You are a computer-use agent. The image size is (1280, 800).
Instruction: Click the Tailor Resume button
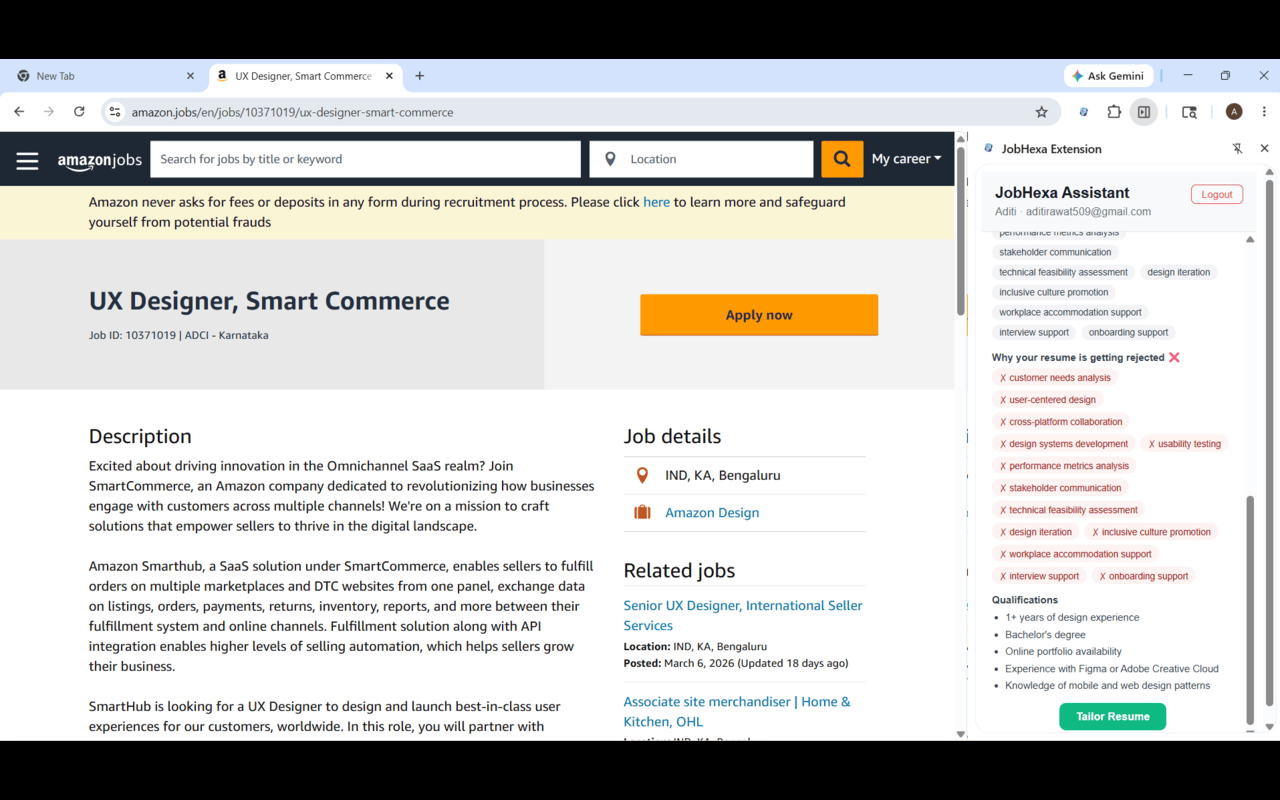click(1112, 716)
